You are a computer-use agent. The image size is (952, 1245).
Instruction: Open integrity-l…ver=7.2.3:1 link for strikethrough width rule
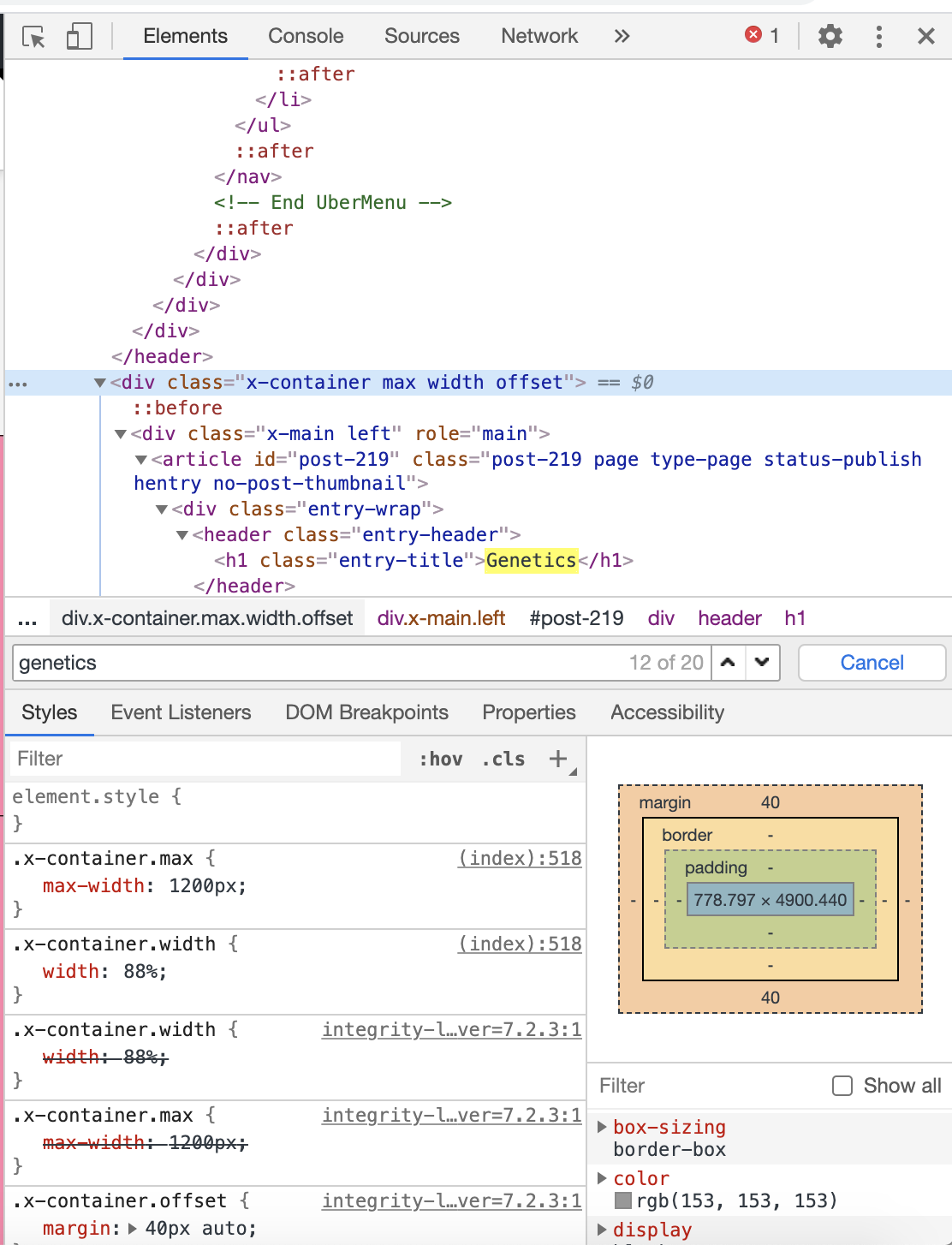coord(452,1029)
